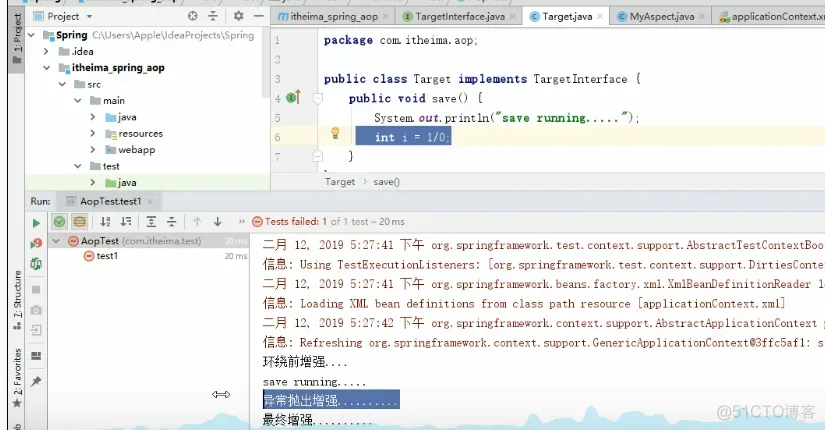This screenshot has height=430, width=825.
Task: Click locate file target icon in Project panel
Action: point(193,16)
